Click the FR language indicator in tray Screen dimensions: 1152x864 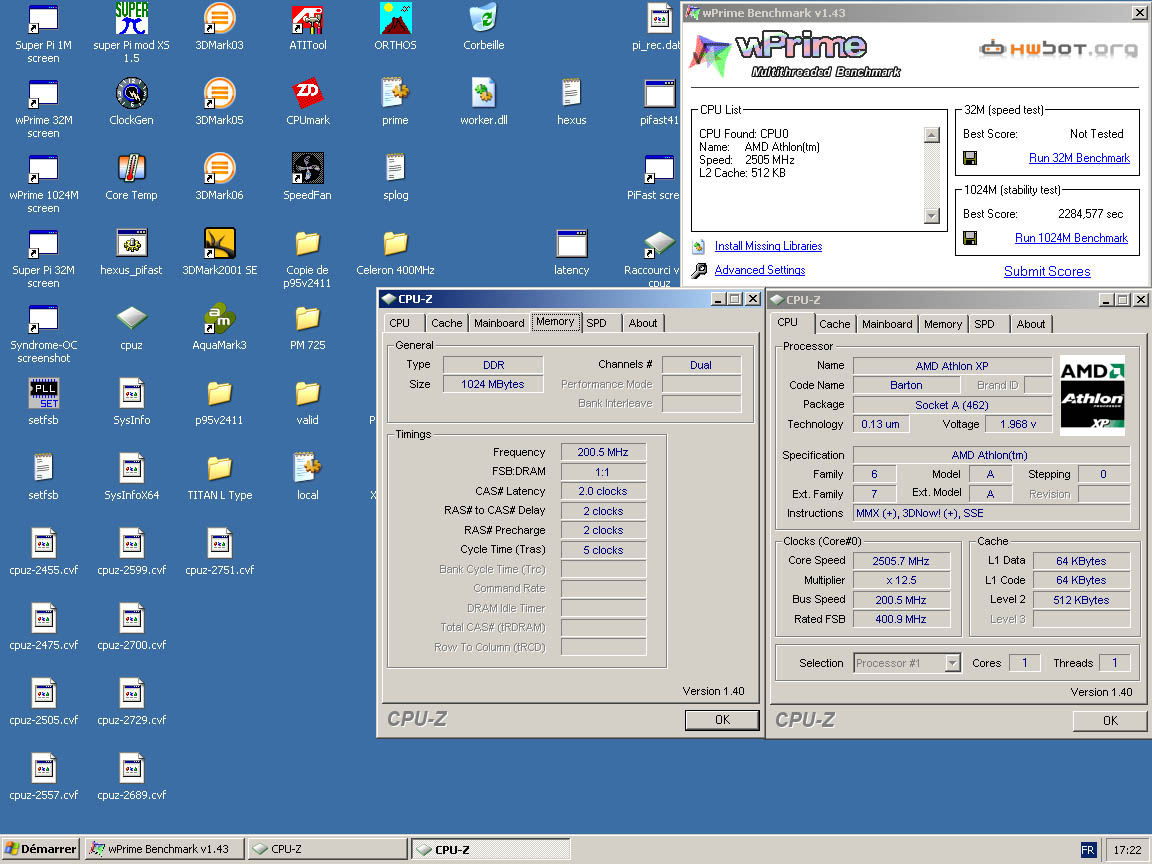(x=1088, y=850)
